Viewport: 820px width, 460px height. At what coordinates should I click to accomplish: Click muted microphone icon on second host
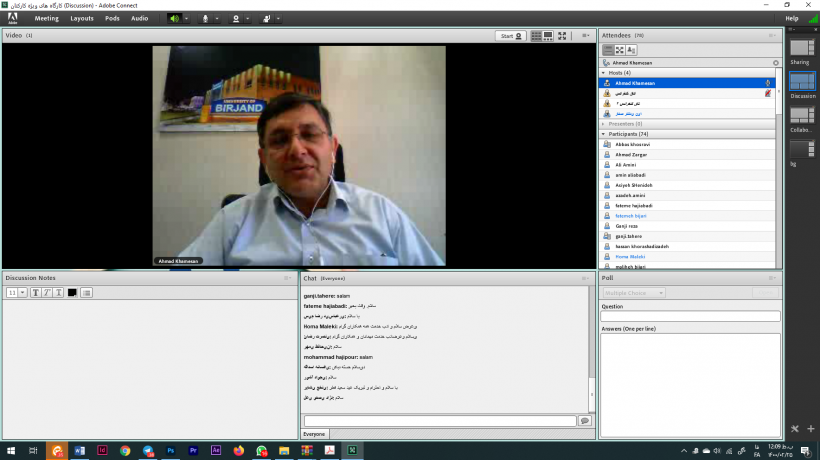pos(768,93)
